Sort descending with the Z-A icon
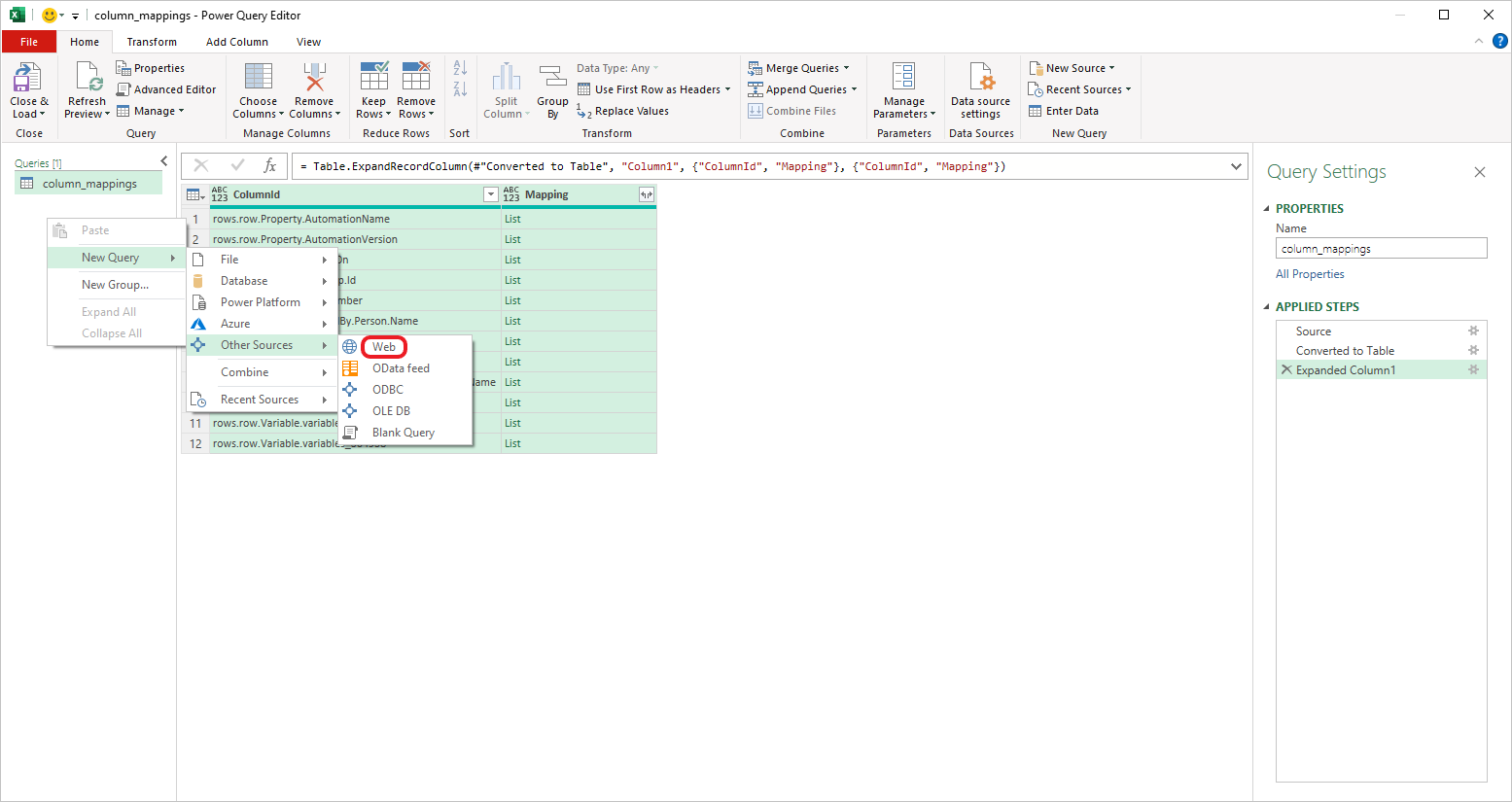This screenshot has width=1512, height=802. pyautogui.click(x=460, y=89)
